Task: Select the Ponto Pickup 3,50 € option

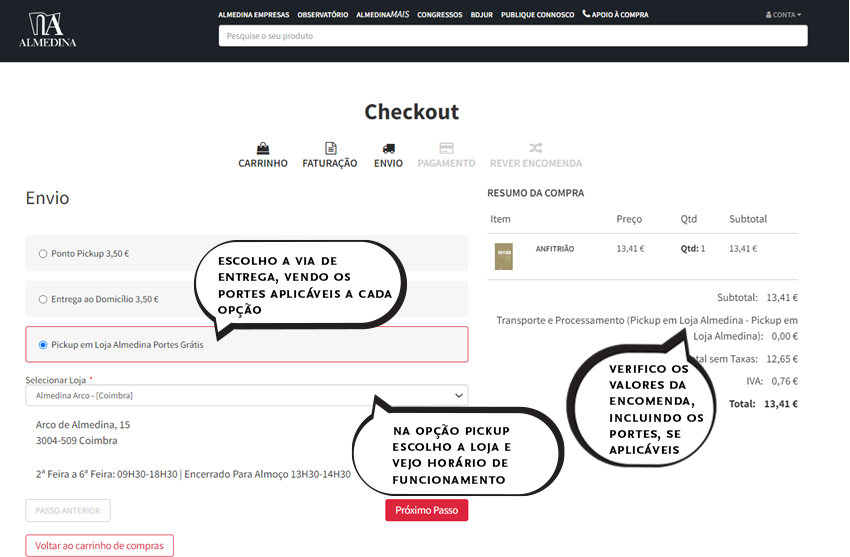Action: click(43, 254)
